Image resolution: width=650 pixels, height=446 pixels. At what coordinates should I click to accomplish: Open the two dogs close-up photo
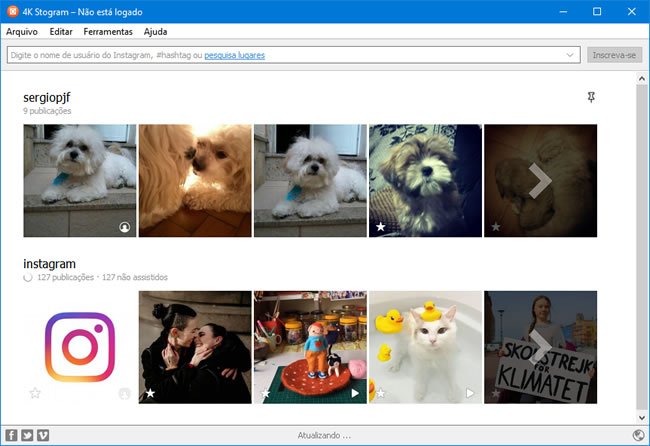195,181
